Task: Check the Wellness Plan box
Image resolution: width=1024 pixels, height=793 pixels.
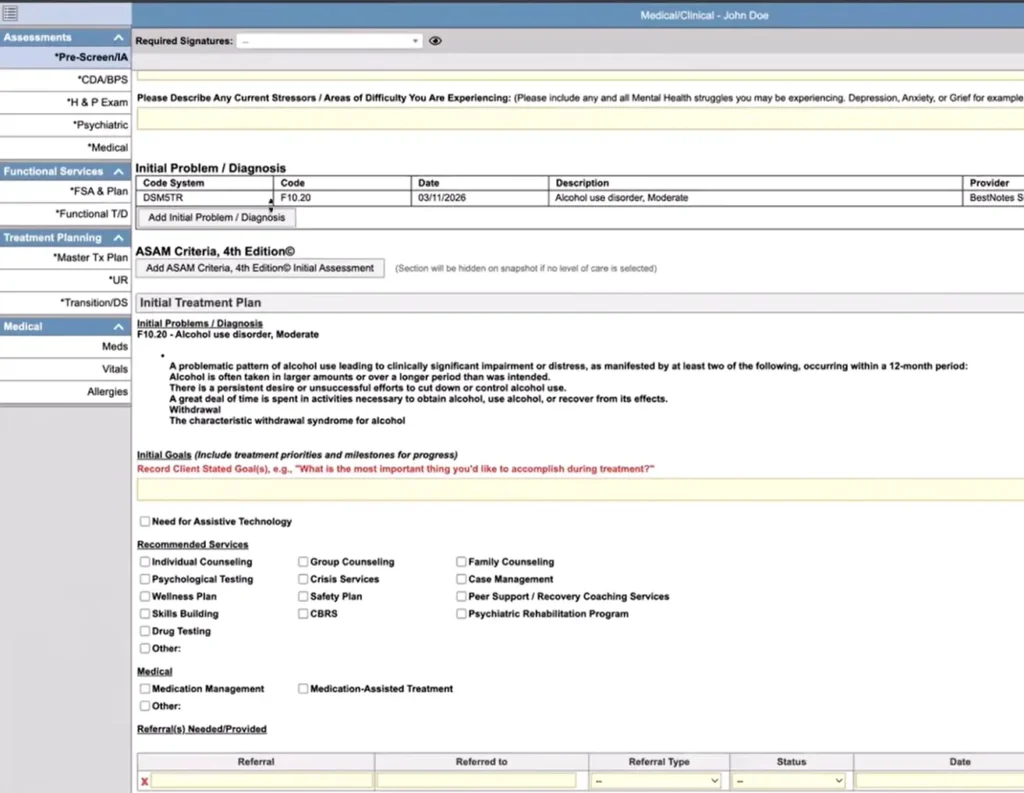Action: tap(144, 596)
